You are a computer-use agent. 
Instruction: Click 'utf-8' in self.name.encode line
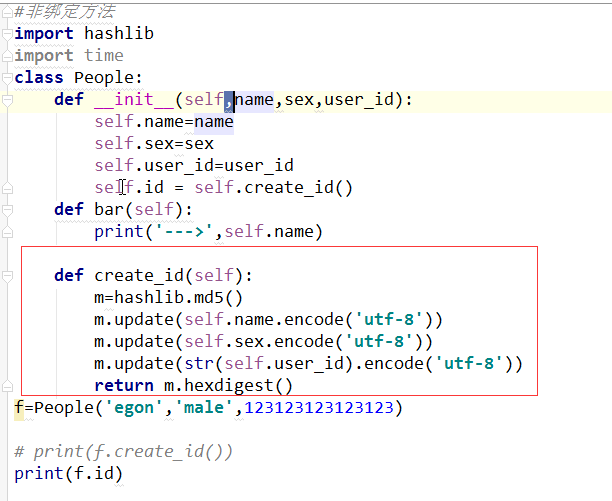coord(389,320)
